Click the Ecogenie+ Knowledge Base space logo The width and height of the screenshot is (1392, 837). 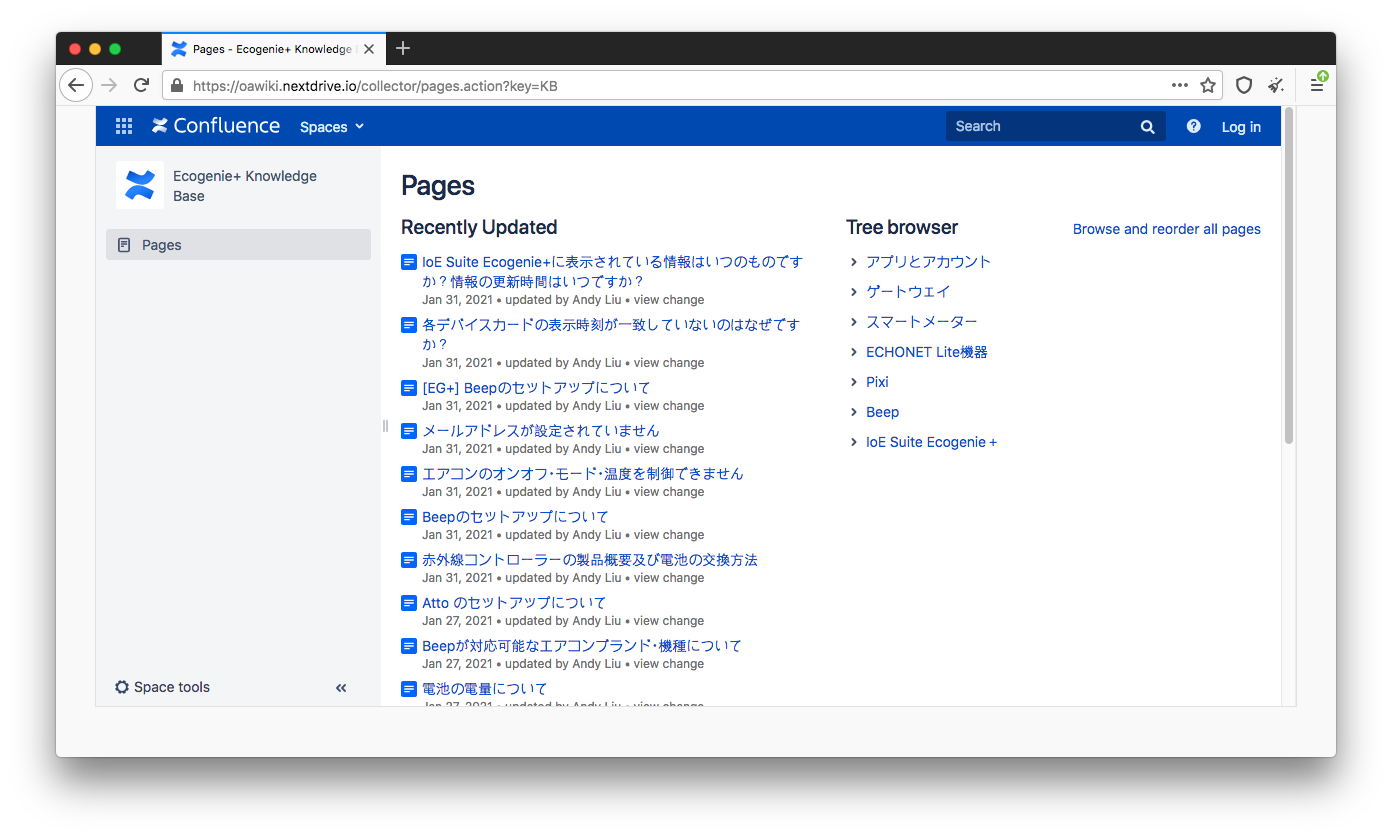tap(140, 185)
